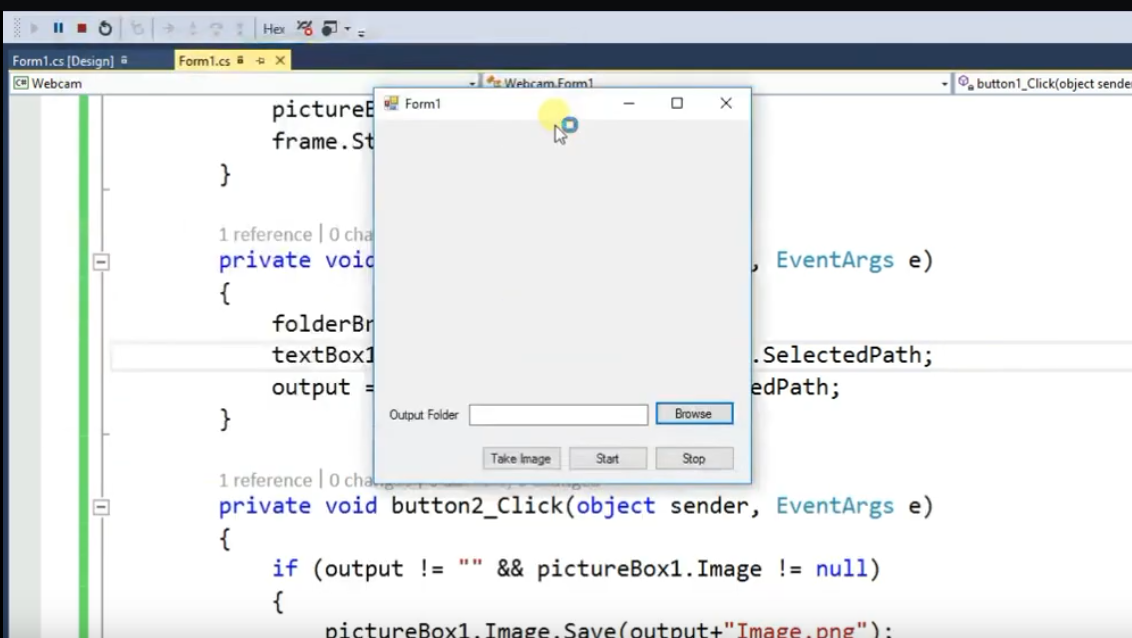Focus the Output Folder text box
Screen dimensions: 1132x638
tap(558, 415)
